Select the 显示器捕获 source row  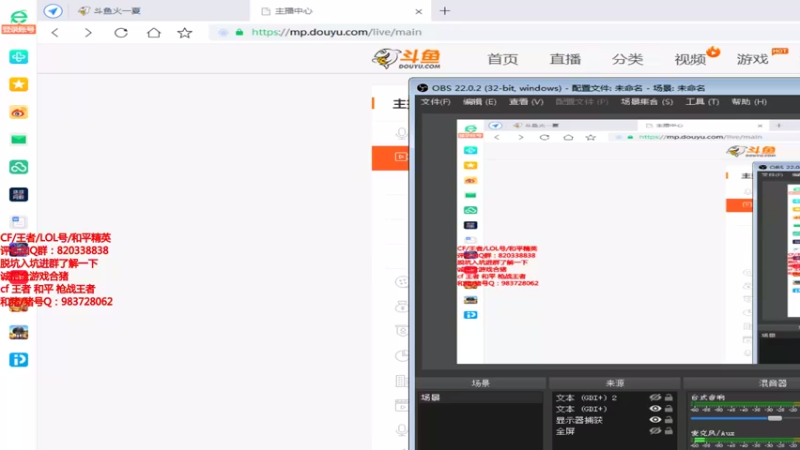pos(614,420)
